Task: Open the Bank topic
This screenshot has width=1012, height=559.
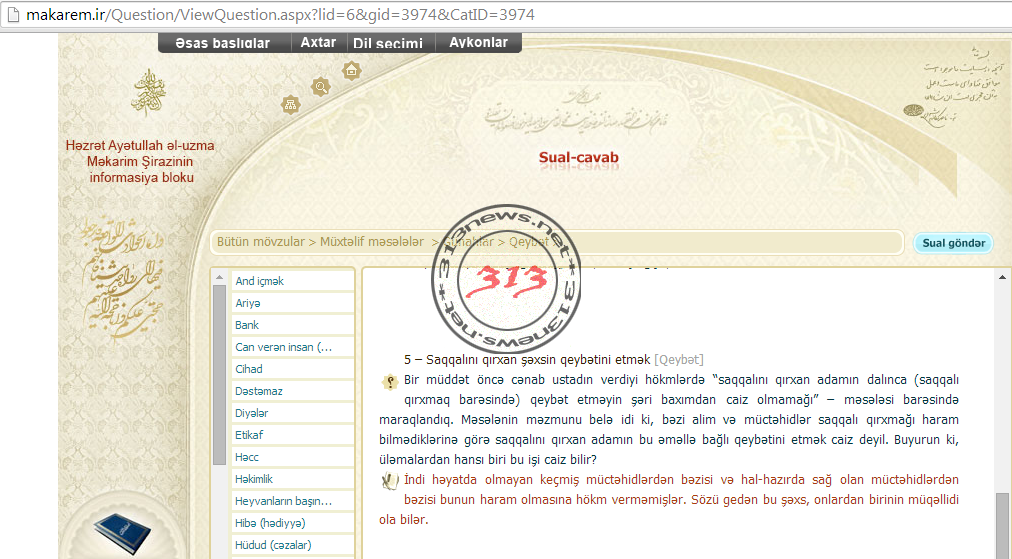Action: pos(293,325)
